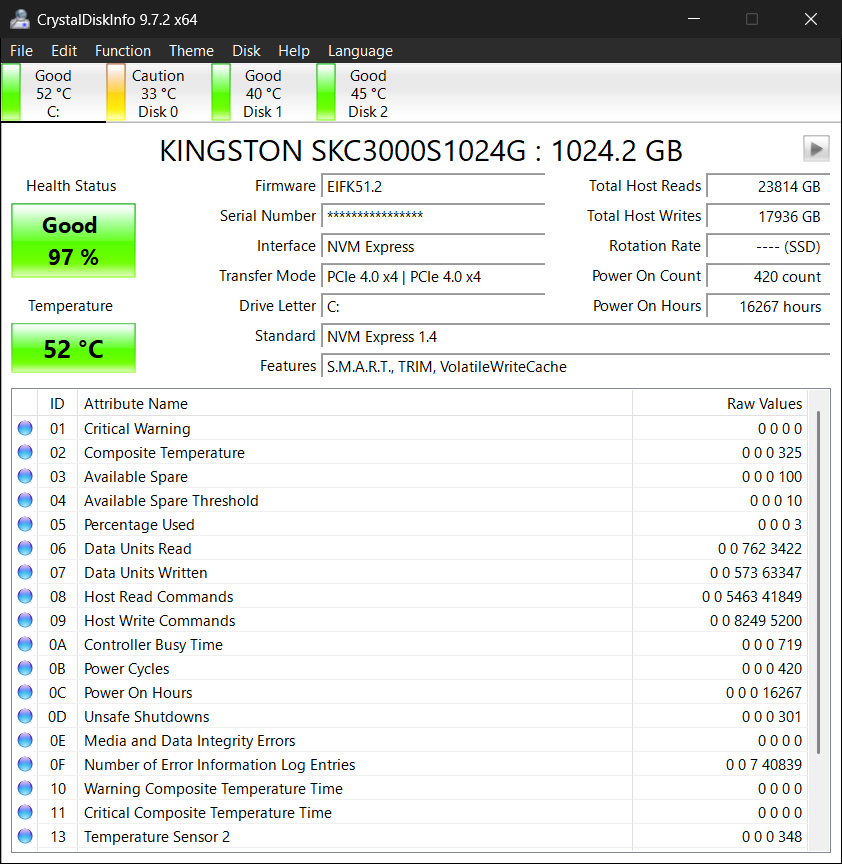
Task: Click status orb for Critical Warning
Action: pos(25,428)
